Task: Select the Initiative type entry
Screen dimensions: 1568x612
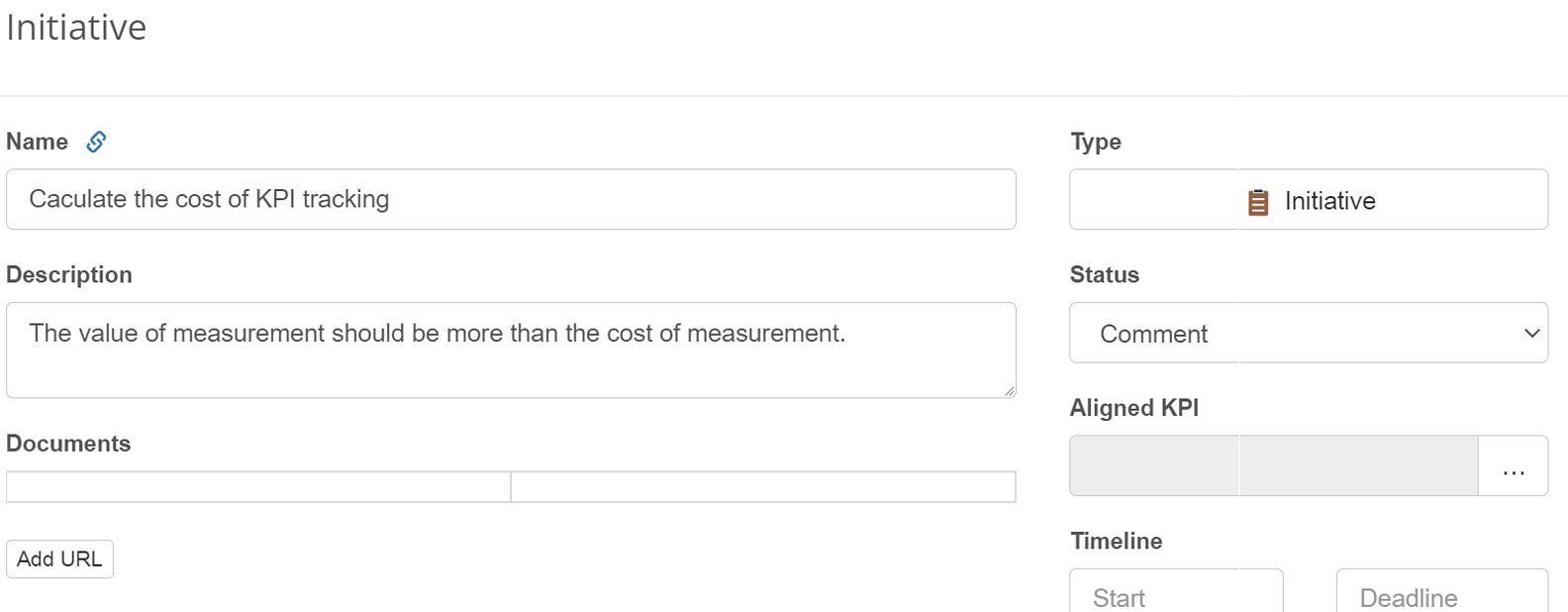Action: pos(1309,201)
